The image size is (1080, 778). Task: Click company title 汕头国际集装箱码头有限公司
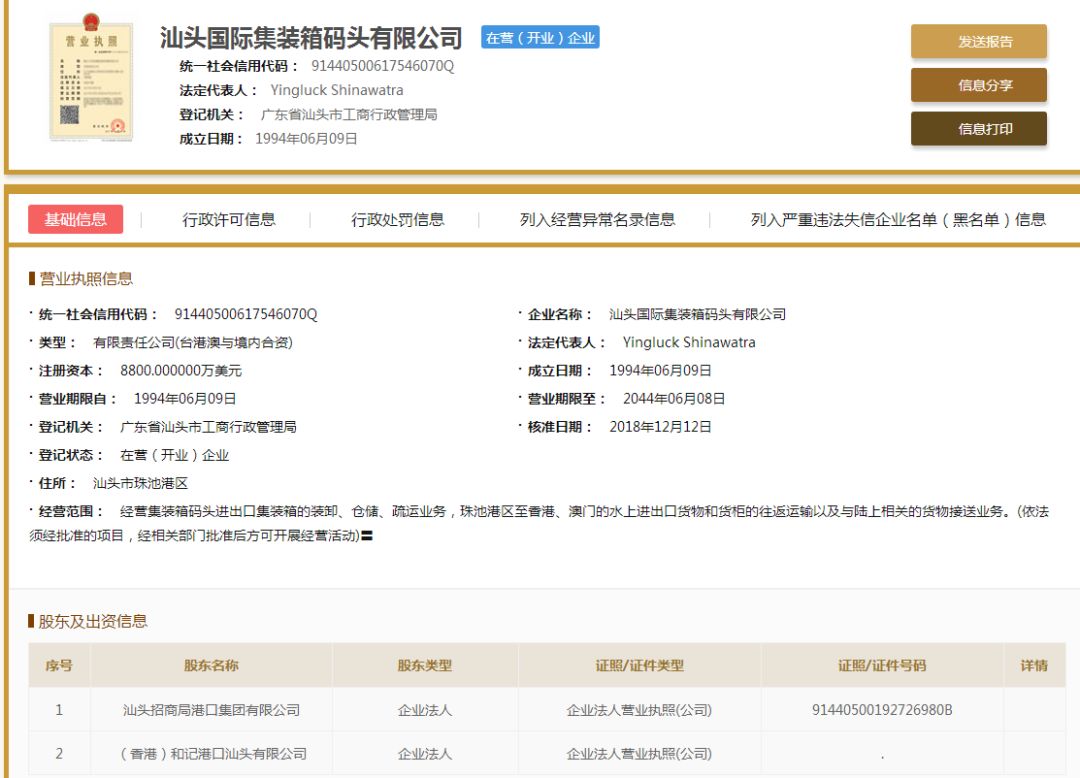[x=311, y=38]
